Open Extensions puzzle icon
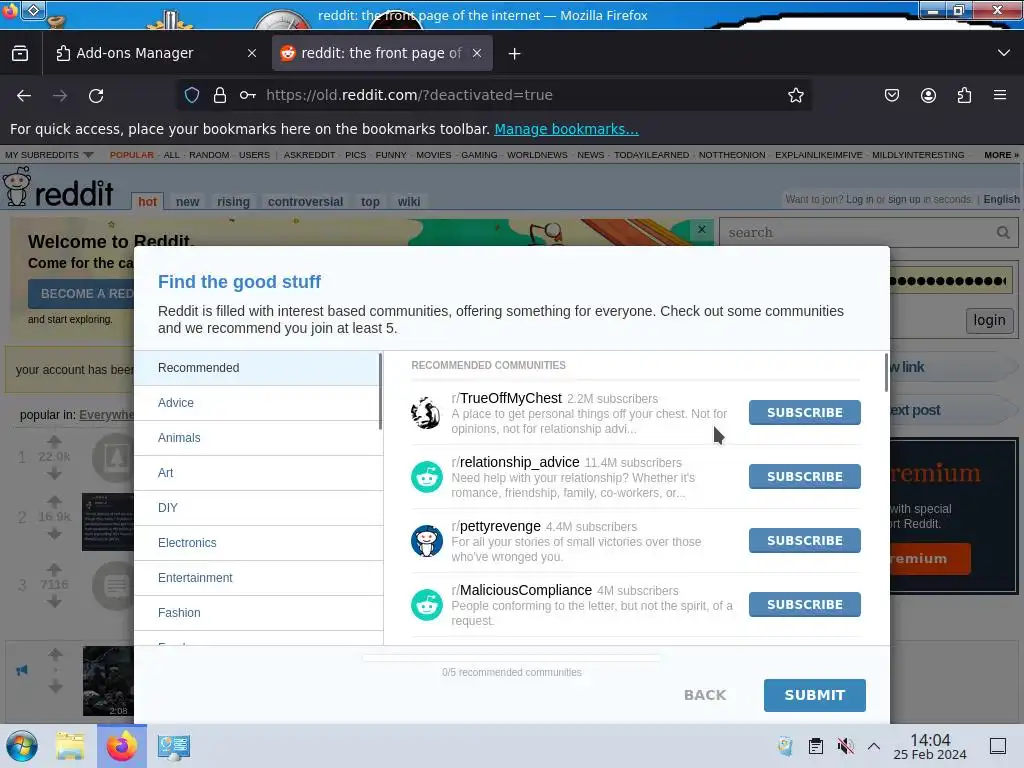Screen dimensions: 1024x768 pos(964,95)
